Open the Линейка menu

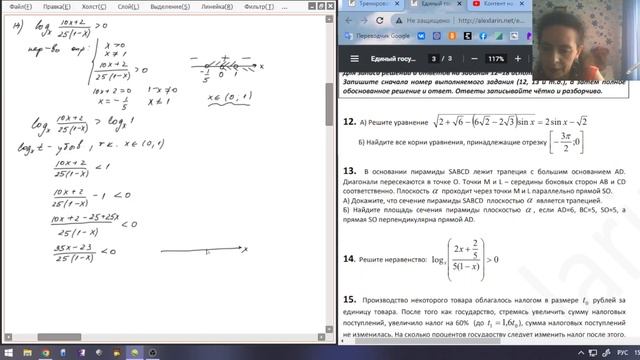point(217,7)
